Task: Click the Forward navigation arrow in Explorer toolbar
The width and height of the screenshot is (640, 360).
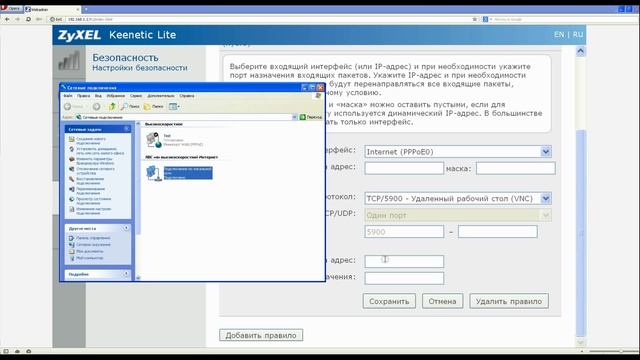Action: 96,107
